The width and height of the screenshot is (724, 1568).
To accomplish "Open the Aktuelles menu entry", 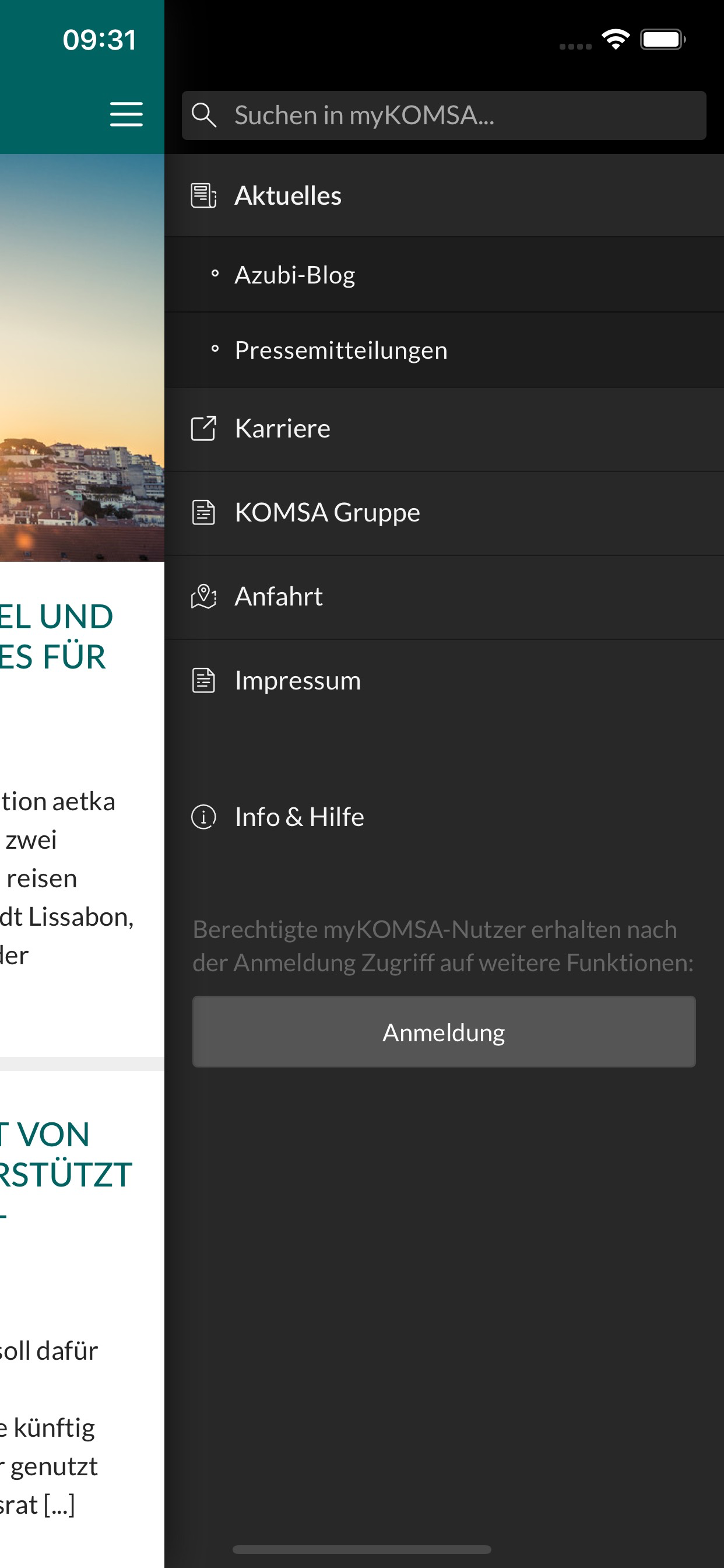I will 444,195.
